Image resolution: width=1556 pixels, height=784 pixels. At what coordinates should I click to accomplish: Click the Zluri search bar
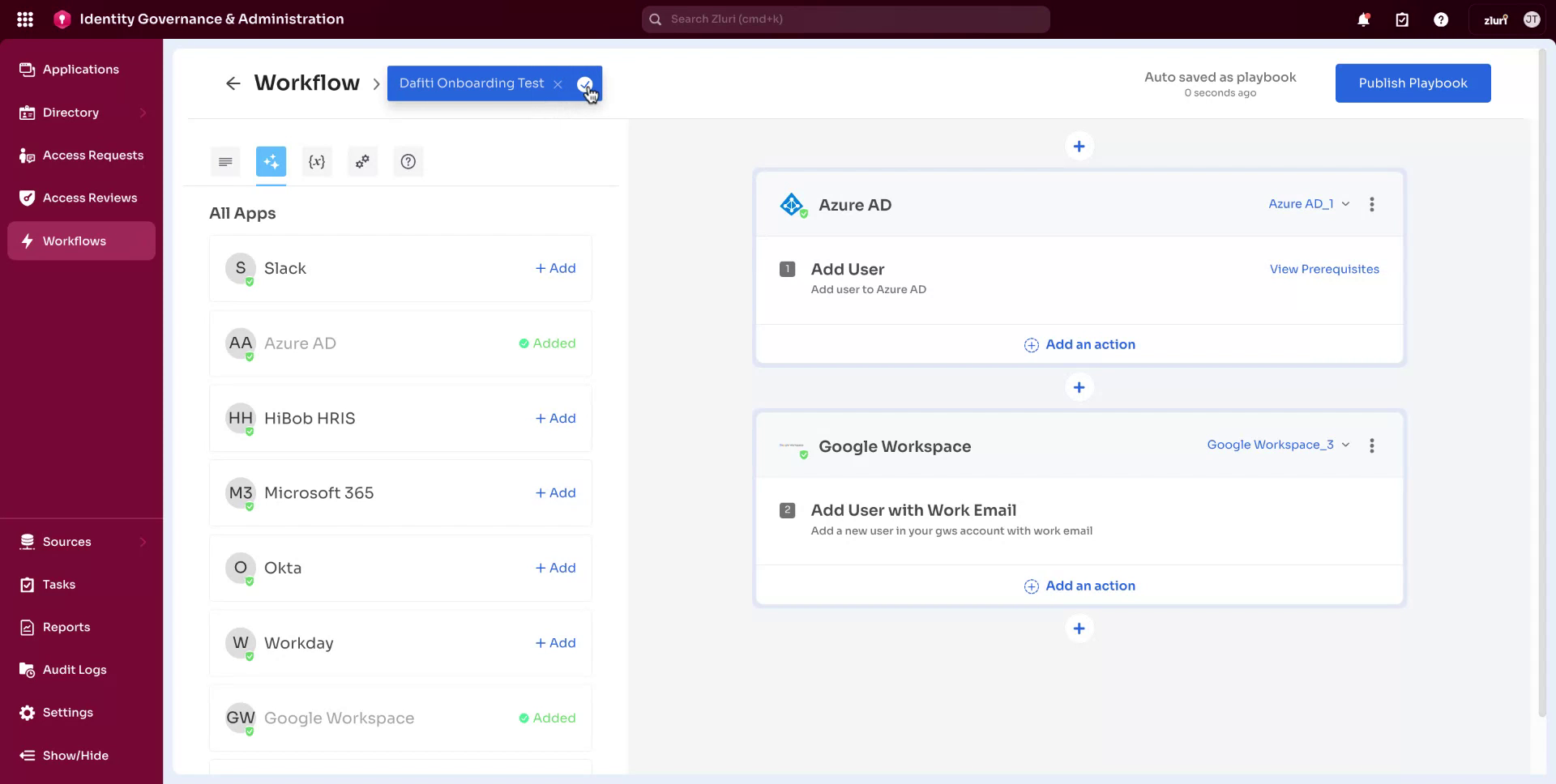point(845,19)
